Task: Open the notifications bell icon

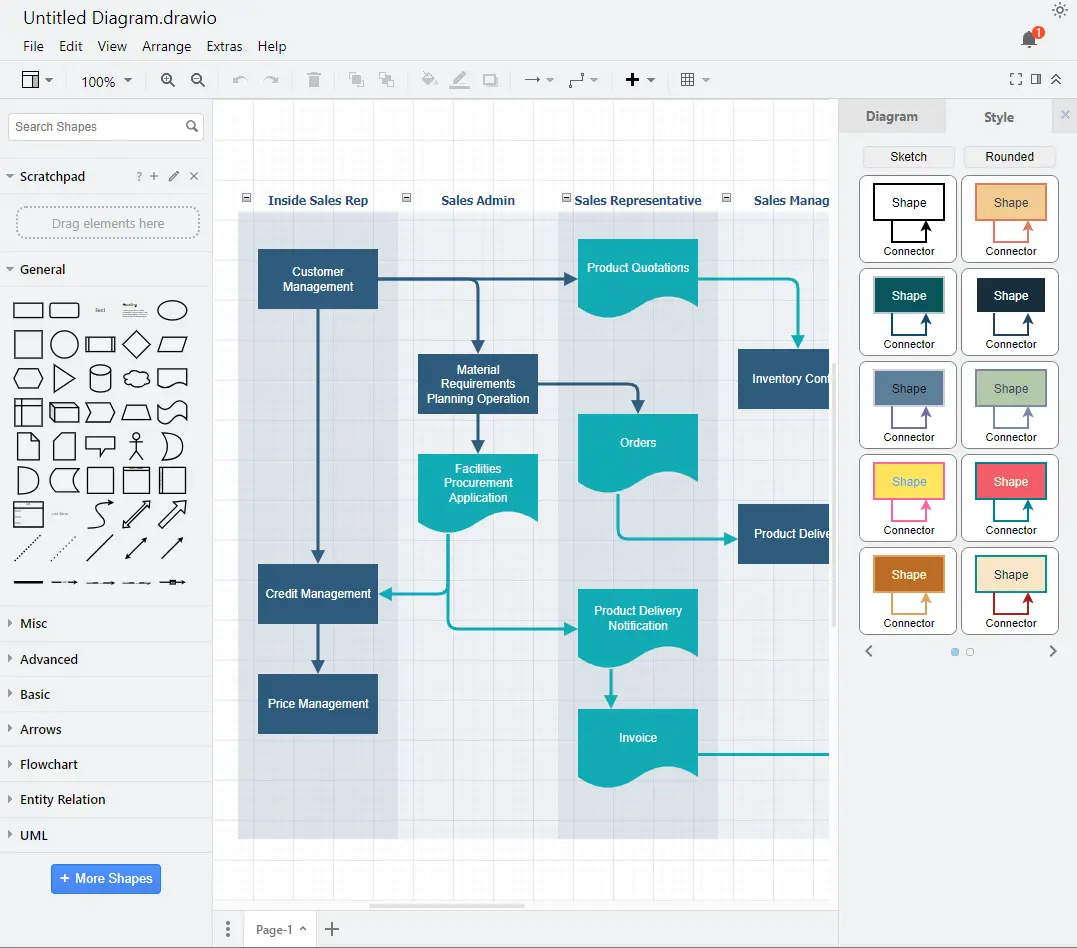Action: [1029, 39]
